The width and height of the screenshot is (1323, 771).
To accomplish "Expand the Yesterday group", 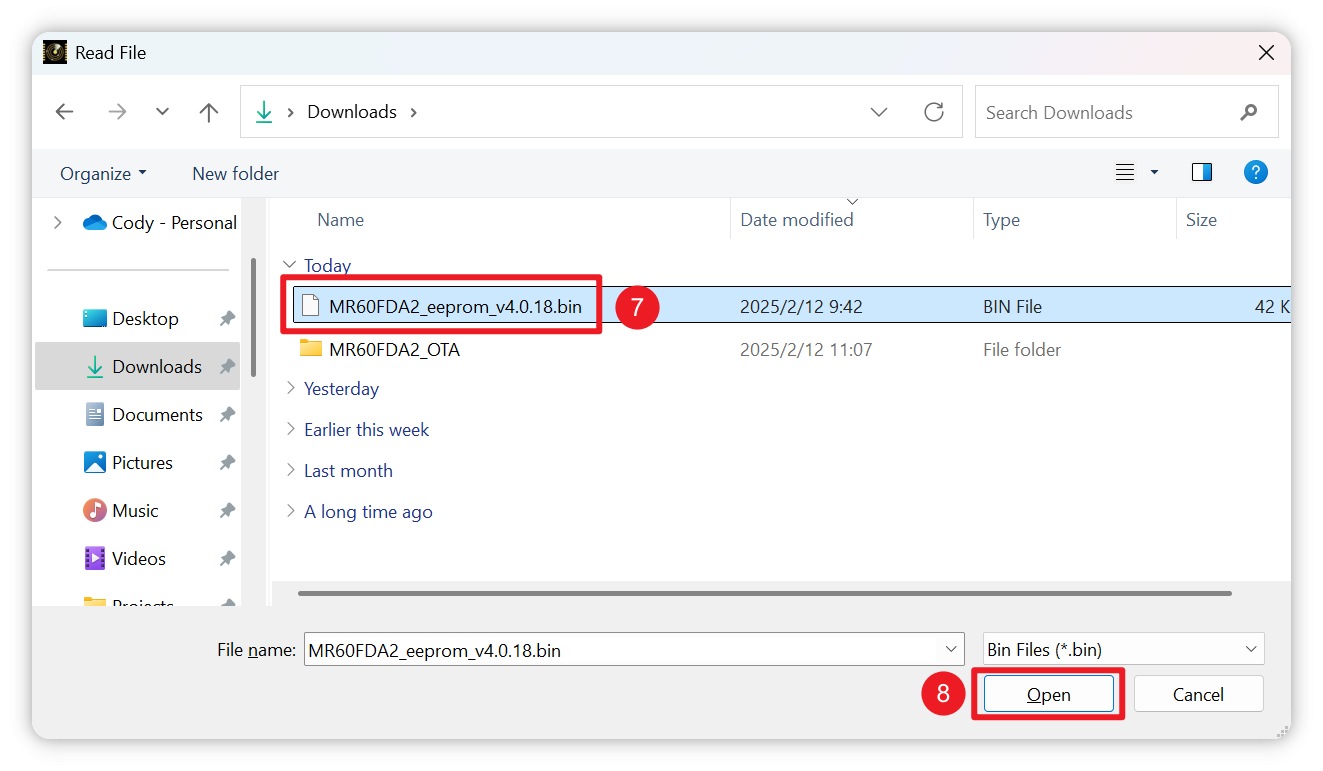I will [x=290, y=388].
